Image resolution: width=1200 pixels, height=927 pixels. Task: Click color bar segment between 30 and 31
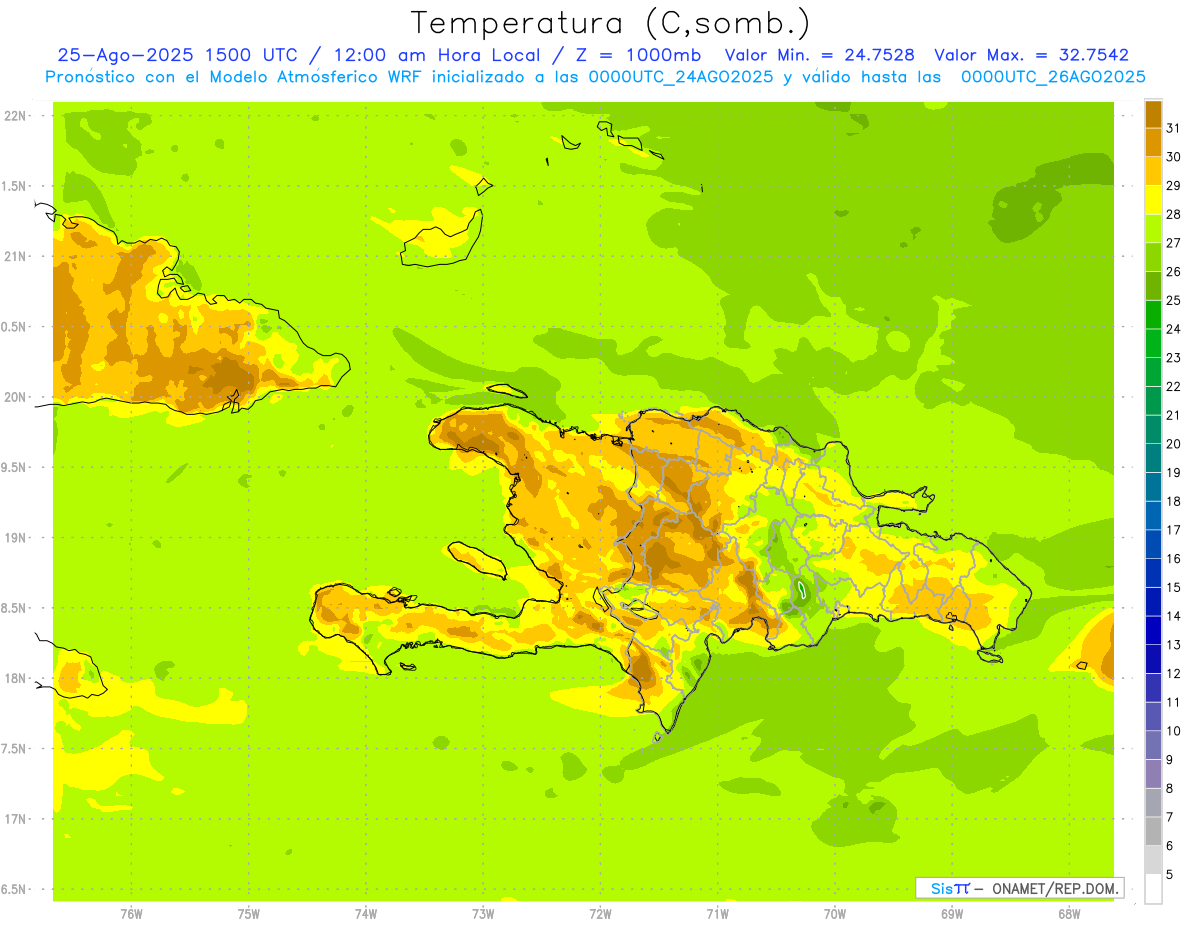tap(1153, 142)
